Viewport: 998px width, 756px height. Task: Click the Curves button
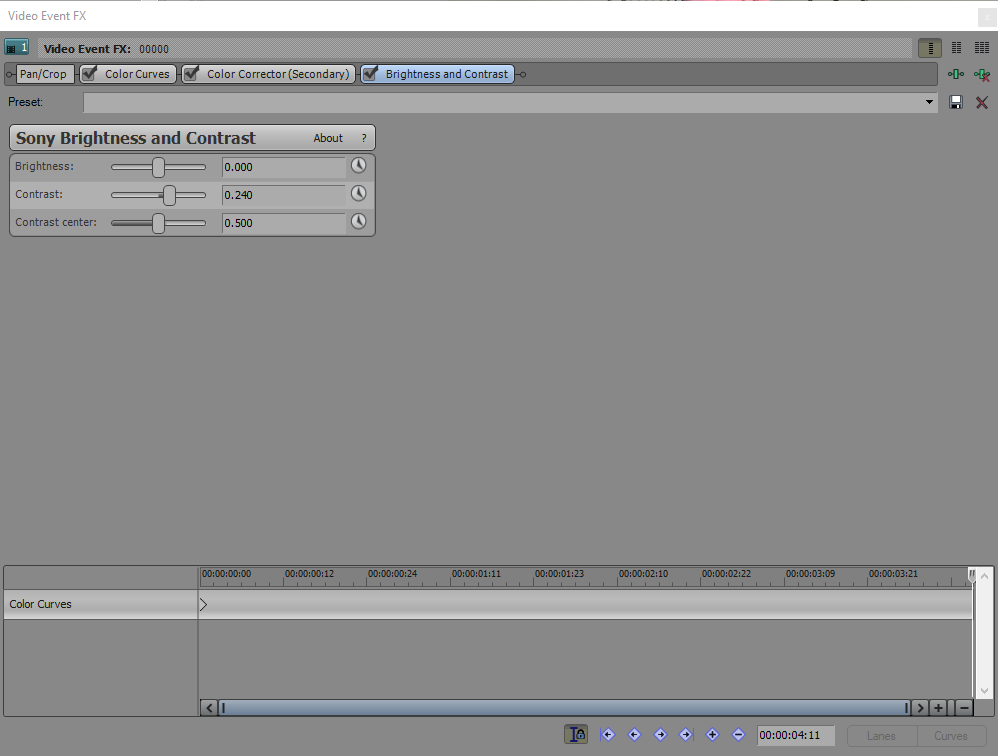pos(951,736)
